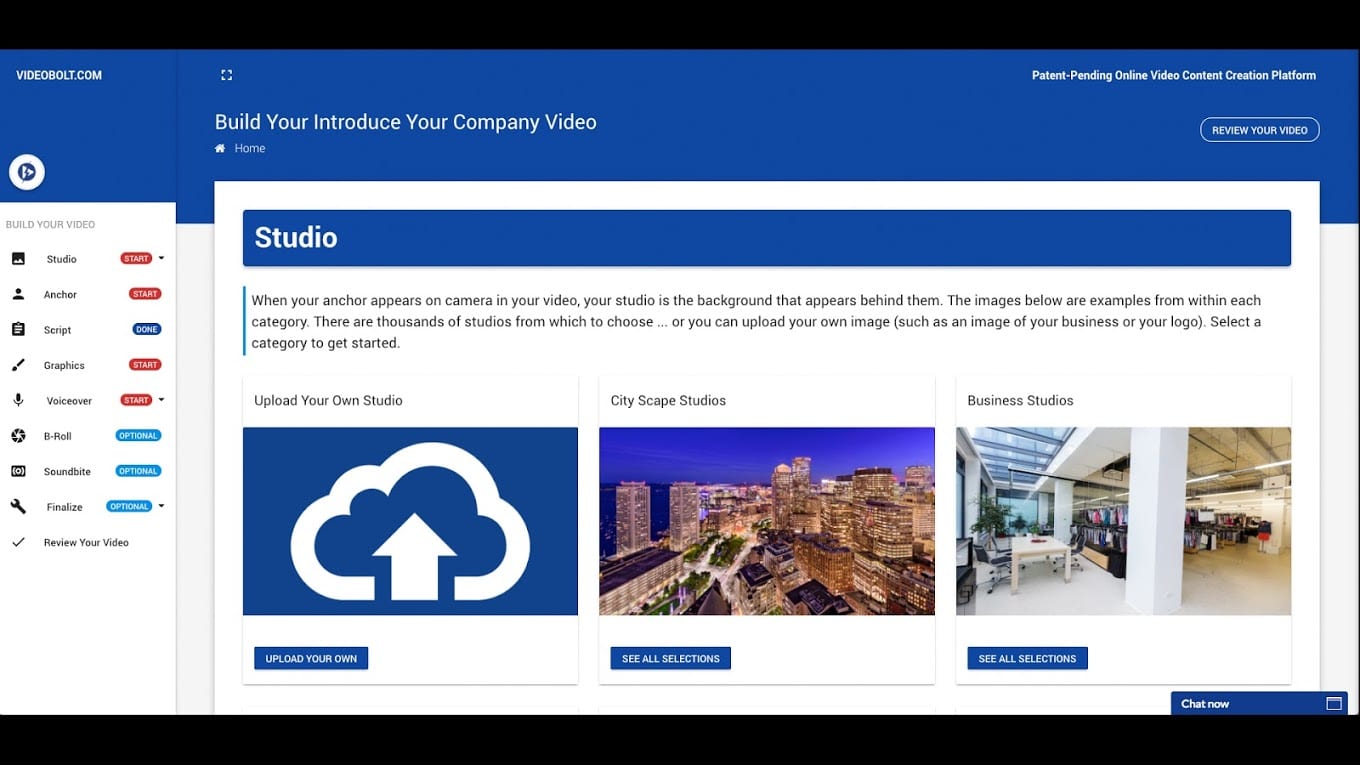Screen dimensions: 1360x765
Task: Click the Chat now window icon
Action: (x=1333, y=704)
